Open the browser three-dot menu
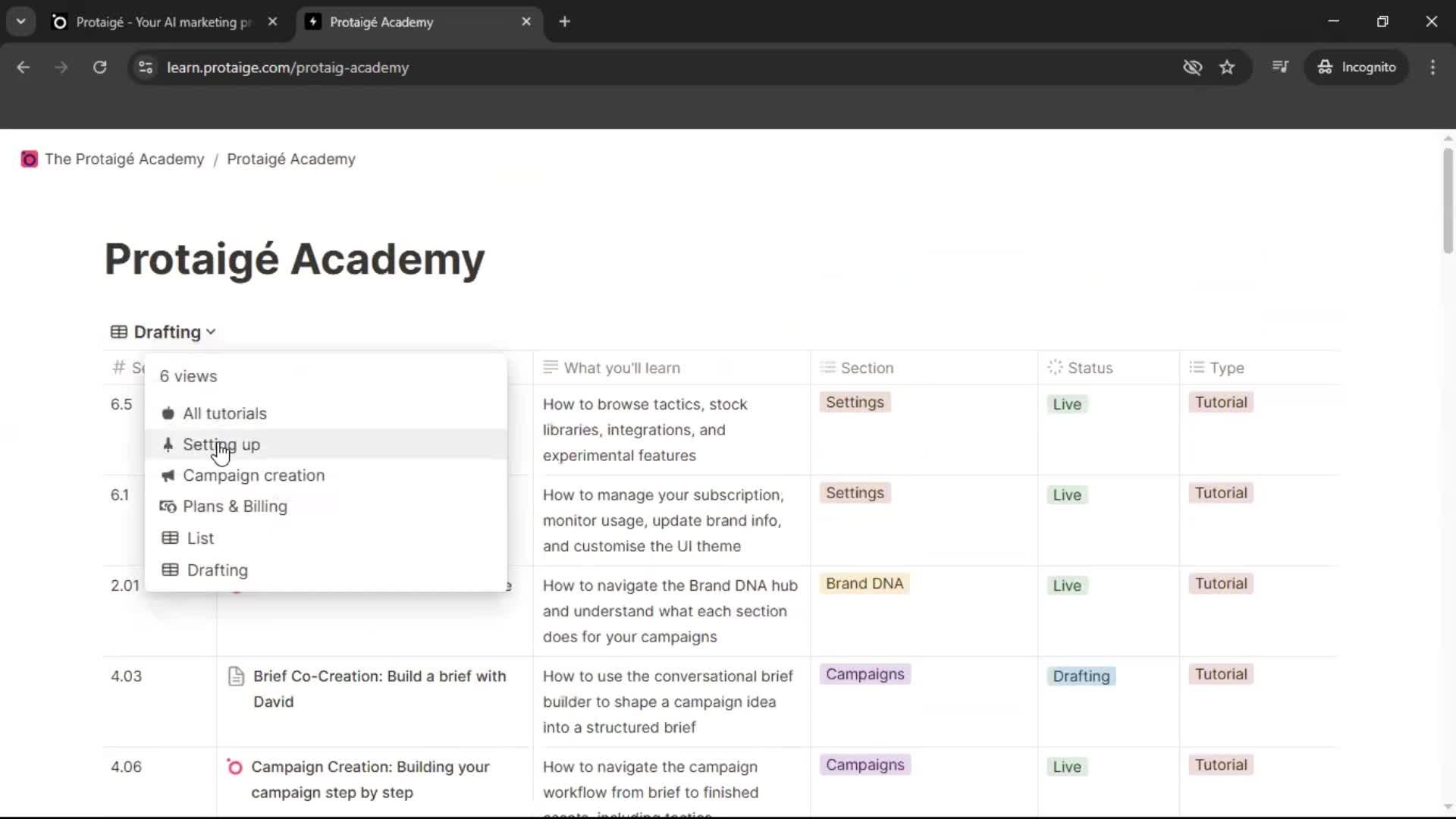The height and width of the screenshot is (819, 1456). pyautogui.click(x=1433, y=67)
